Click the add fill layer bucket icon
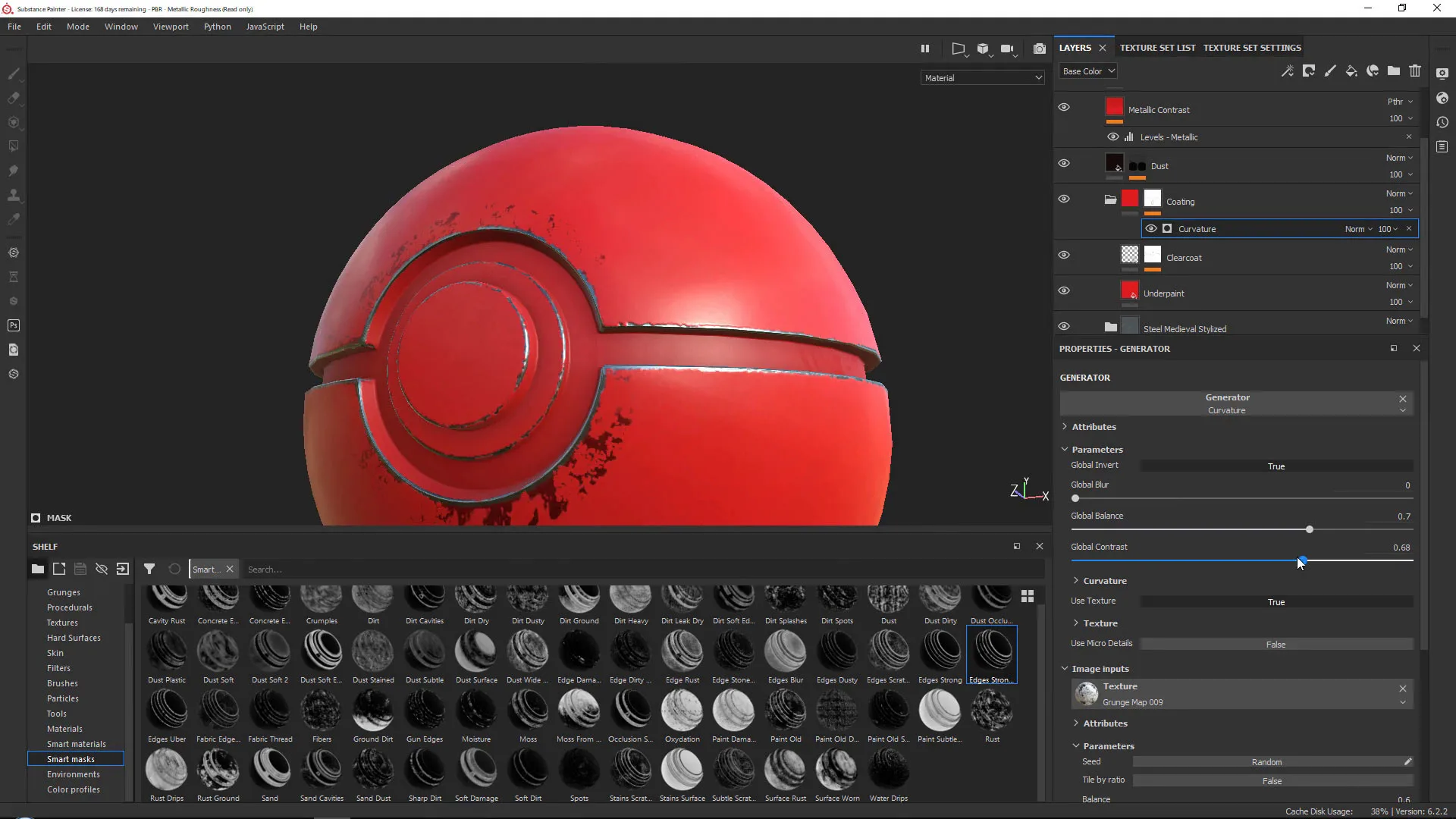The height and width of the screenshot is (819, 1456). (1351, 71)
